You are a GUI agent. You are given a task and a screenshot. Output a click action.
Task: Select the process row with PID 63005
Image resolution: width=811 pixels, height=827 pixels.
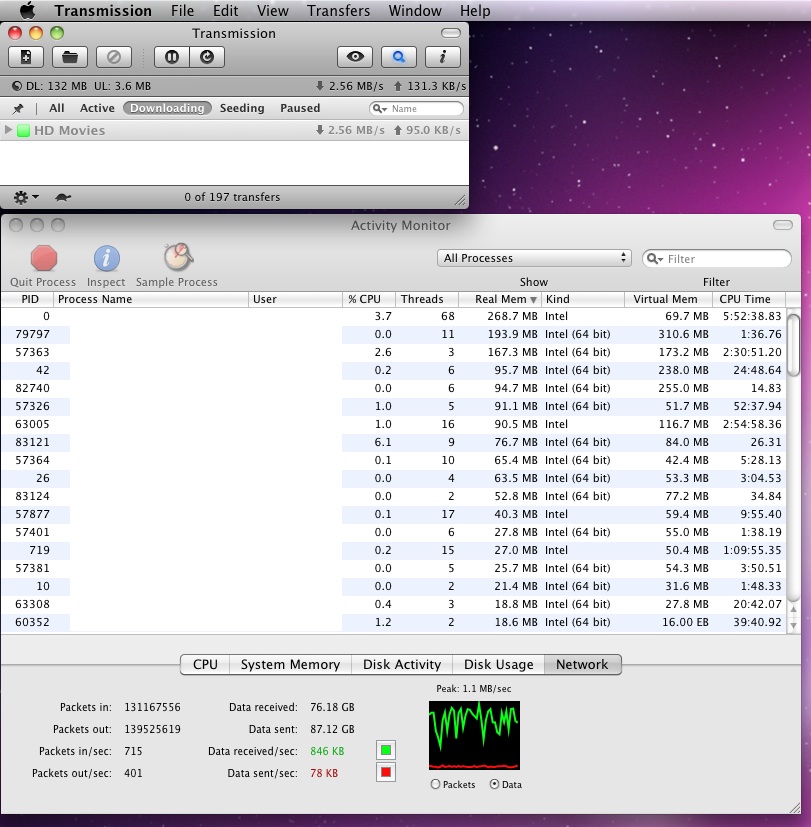(393, 424)
